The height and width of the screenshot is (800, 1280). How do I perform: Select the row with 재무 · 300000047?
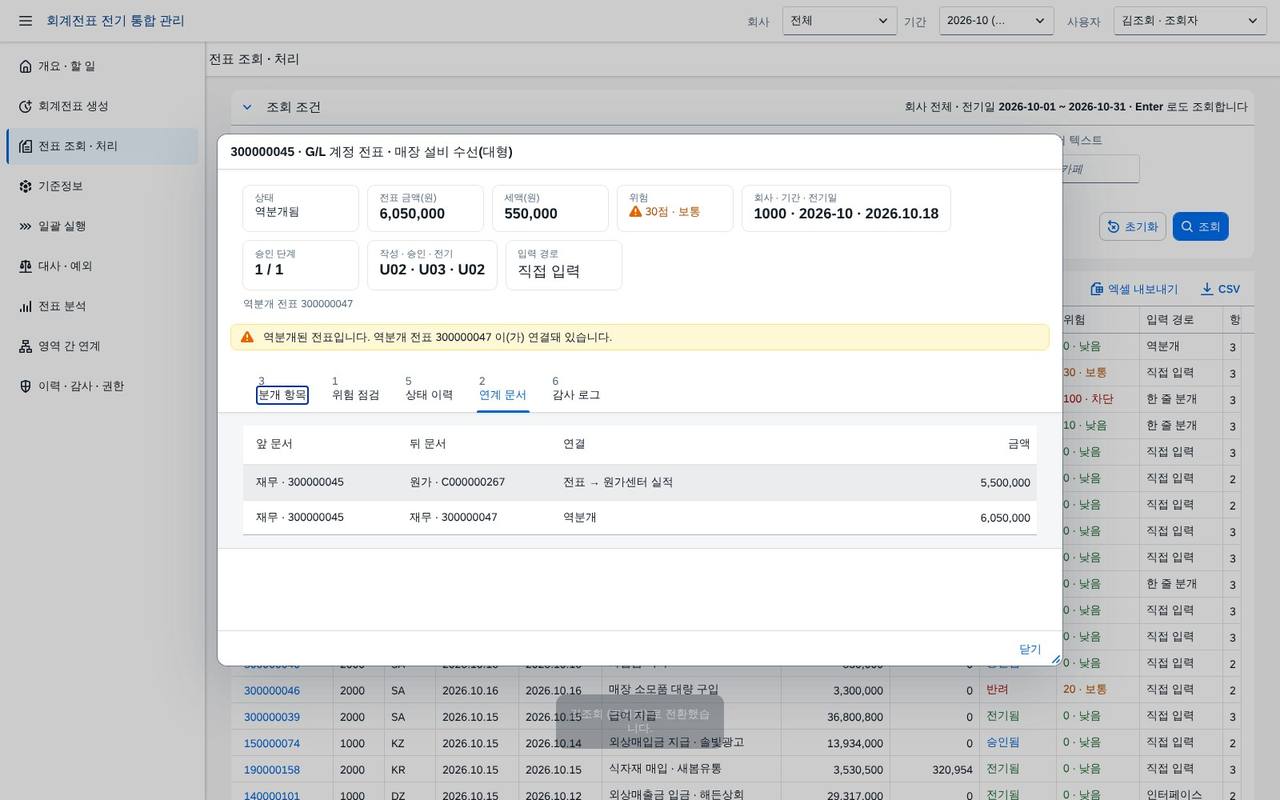coord(640,518)
